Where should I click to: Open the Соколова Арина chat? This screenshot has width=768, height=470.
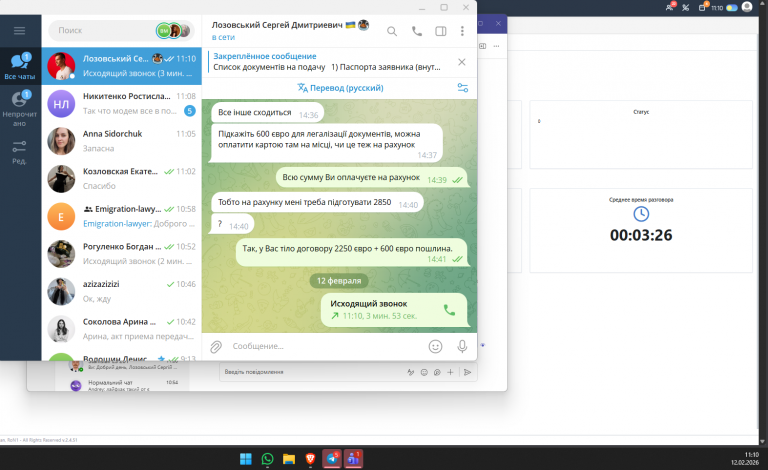(121, 329)
